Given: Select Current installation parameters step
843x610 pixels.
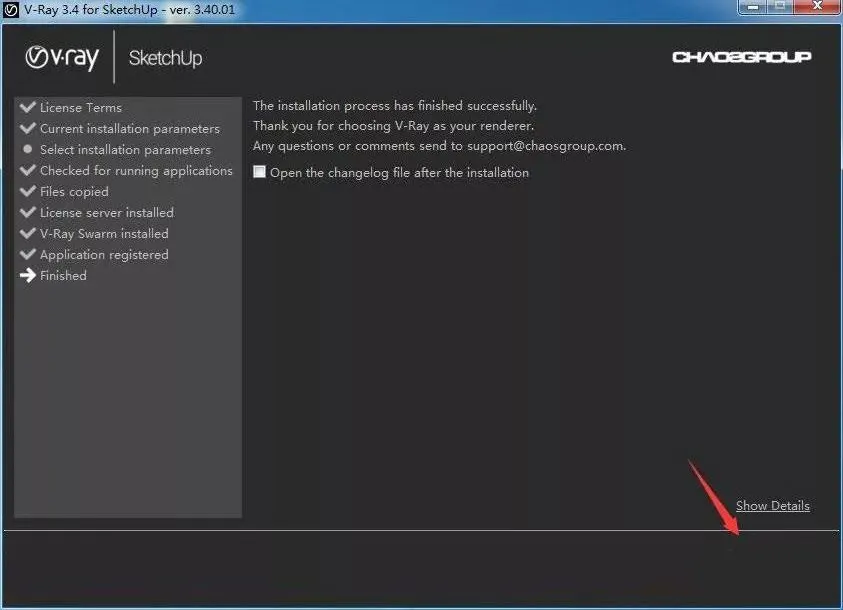Looking at the screenshot, I should [x=130, y=128].
